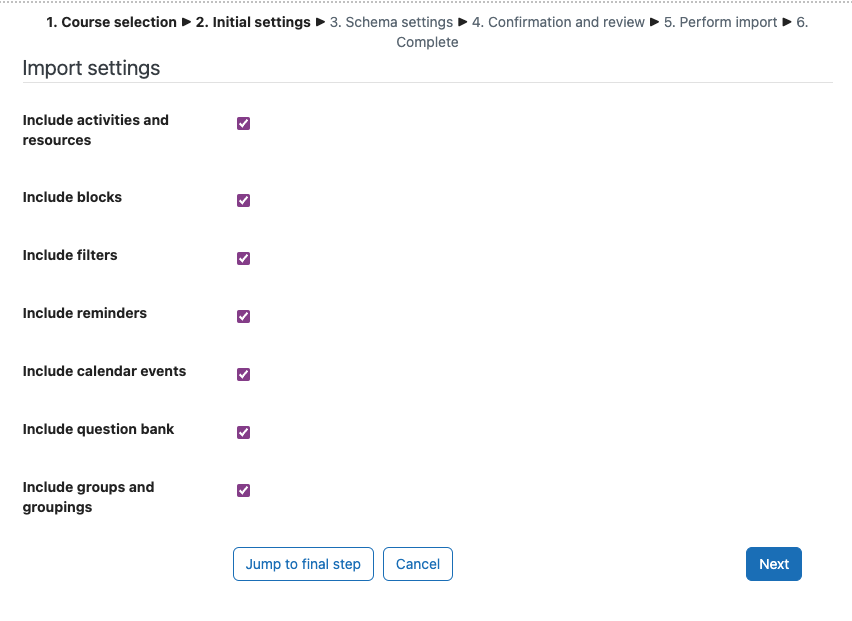Uncheck the Include calendar events checkbox

[243, 375]
